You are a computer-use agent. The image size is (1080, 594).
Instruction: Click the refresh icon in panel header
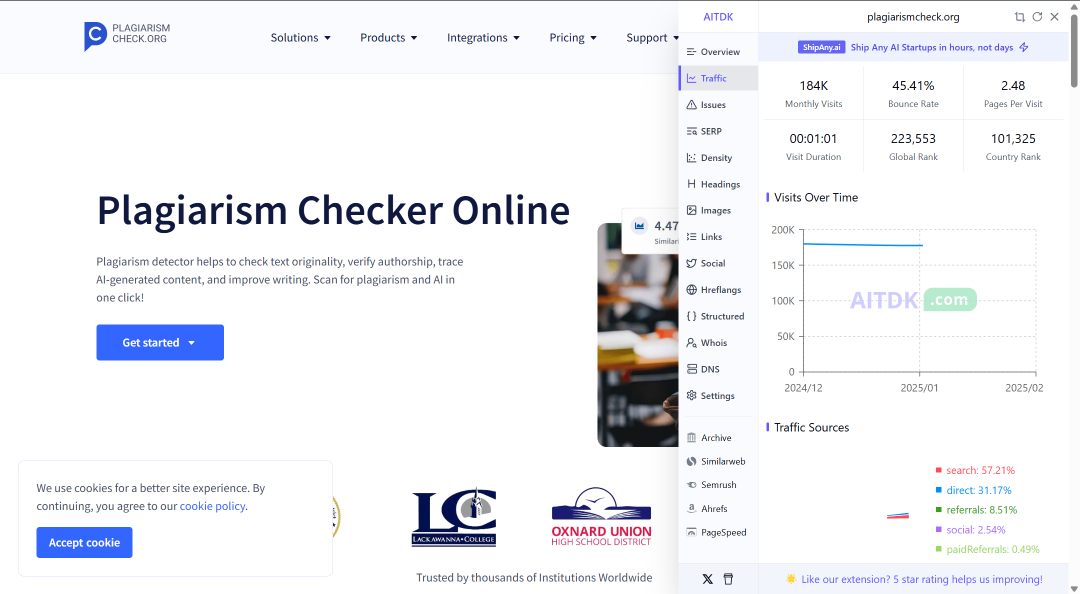click(x=1037, y=17)
